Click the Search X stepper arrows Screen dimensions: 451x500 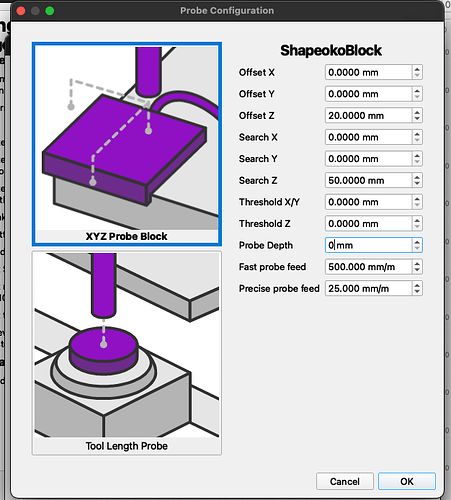417,137
